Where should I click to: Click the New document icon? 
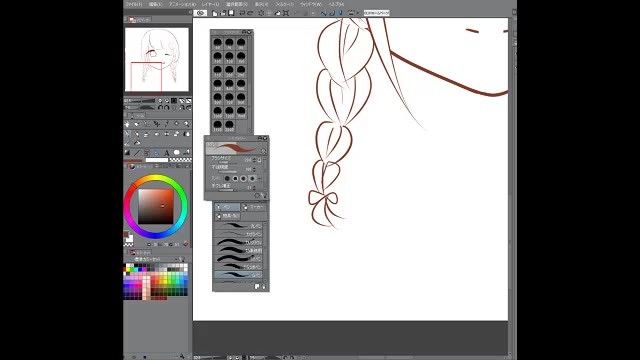(x=215, y=13)
